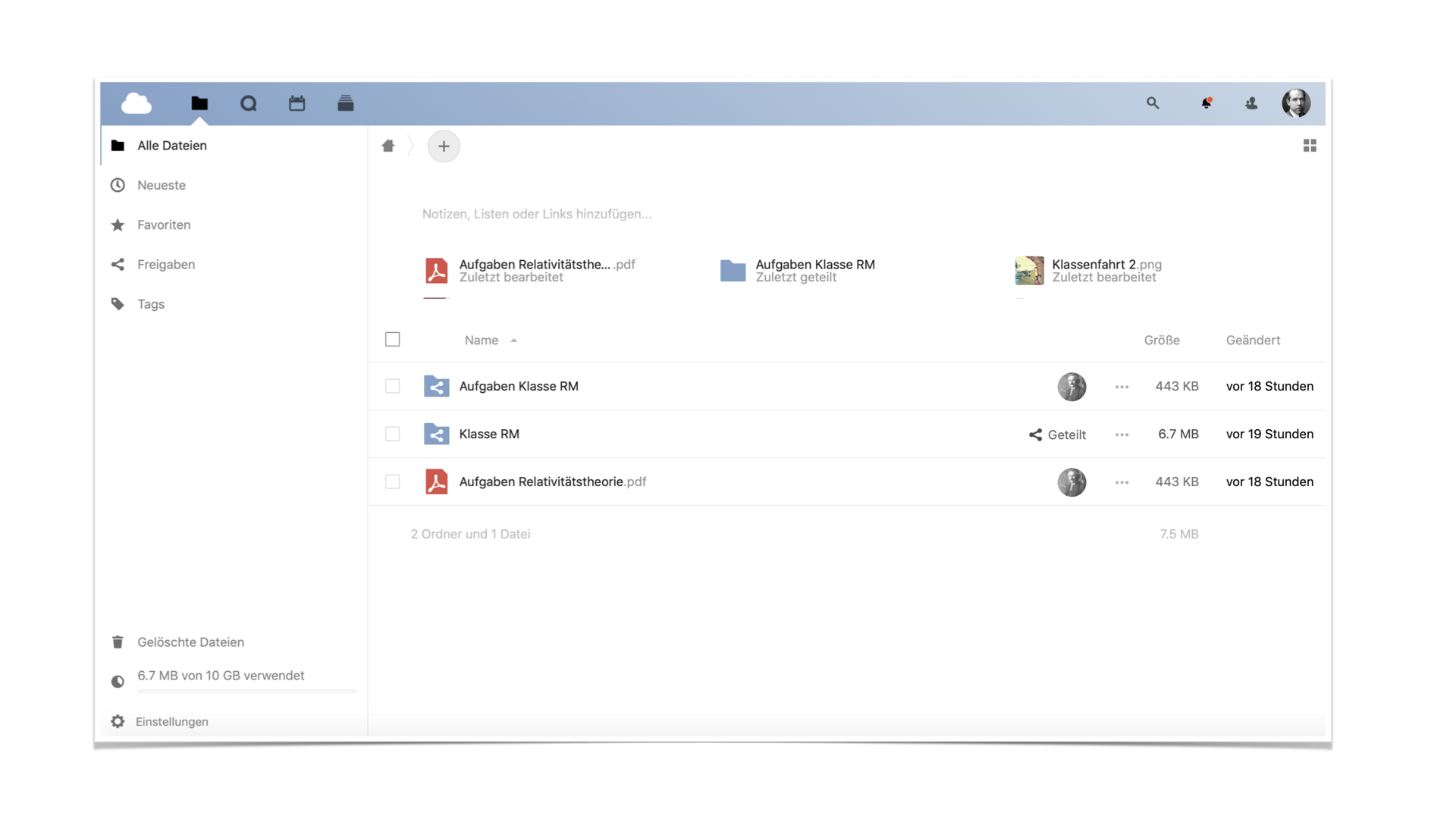Open the contacts menu icon
1456x819 pixels.
coord(1251,103)
